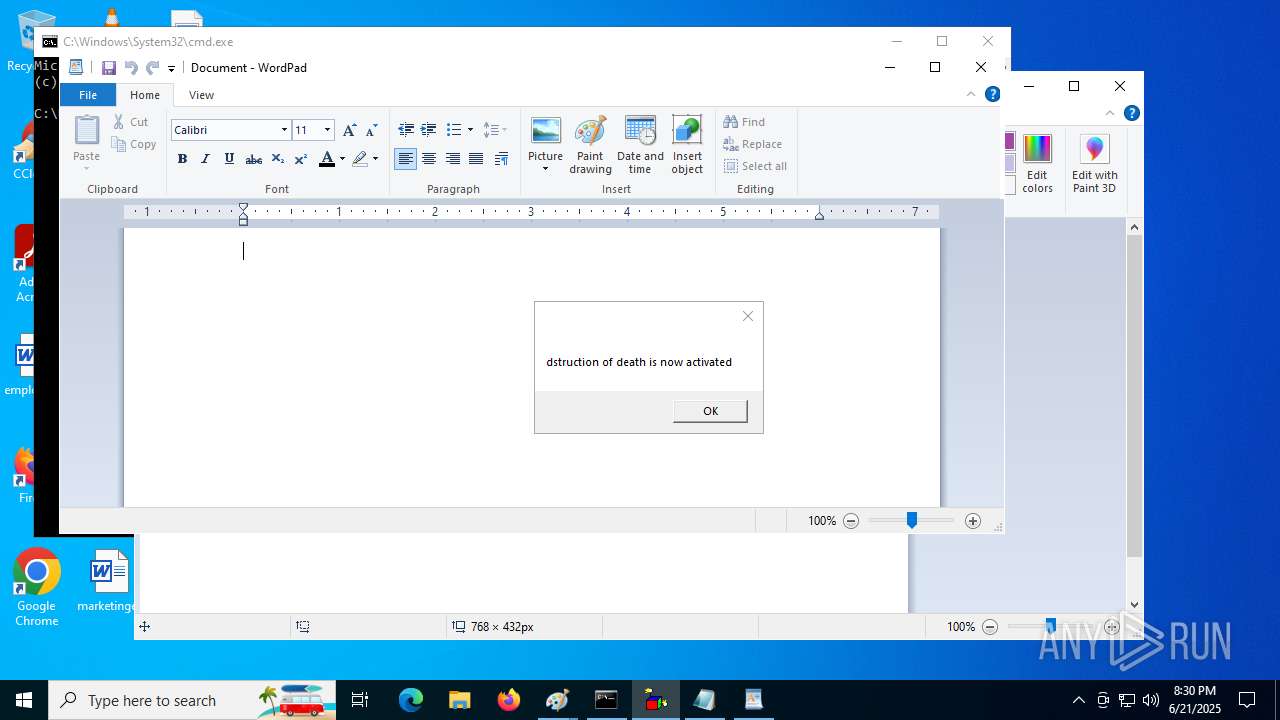
Task: Collapse the WordPad ribbon
Action: pos(970,95)
